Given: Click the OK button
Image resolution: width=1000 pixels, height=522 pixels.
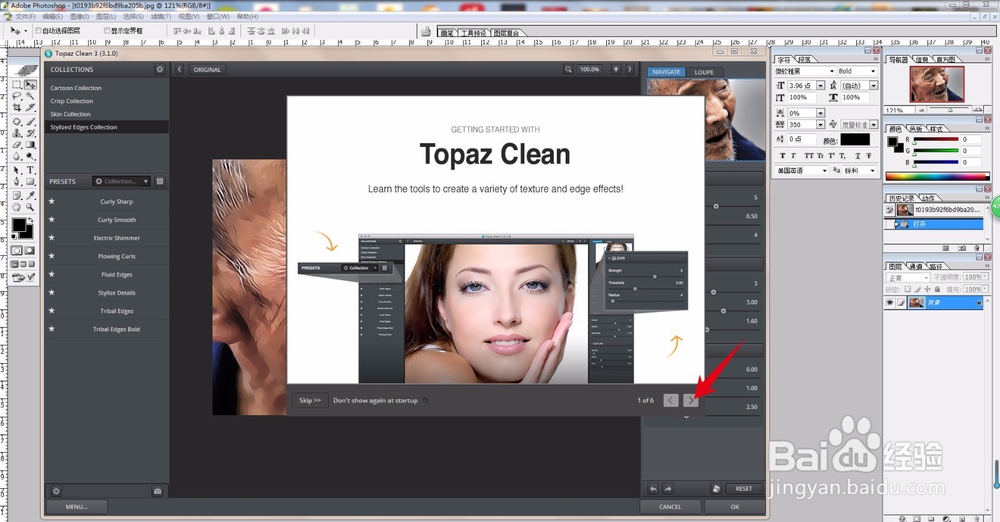Looking at the screenshot, I should pos(735,507).
